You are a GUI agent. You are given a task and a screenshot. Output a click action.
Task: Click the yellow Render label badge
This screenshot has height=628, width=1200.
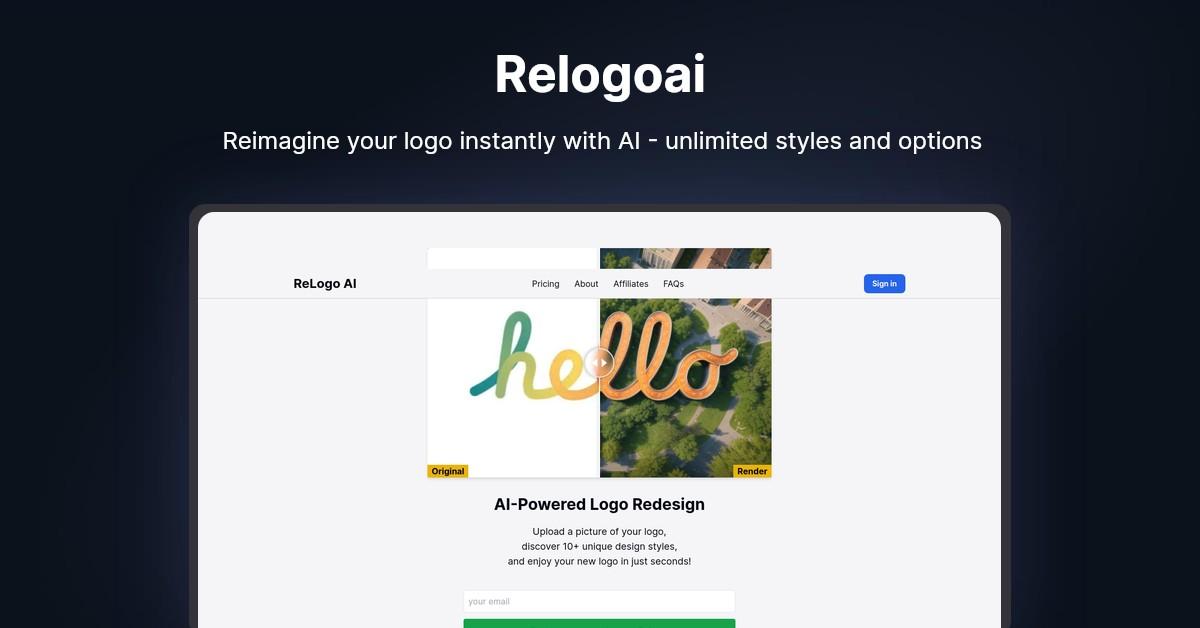(x=752, y=471)
